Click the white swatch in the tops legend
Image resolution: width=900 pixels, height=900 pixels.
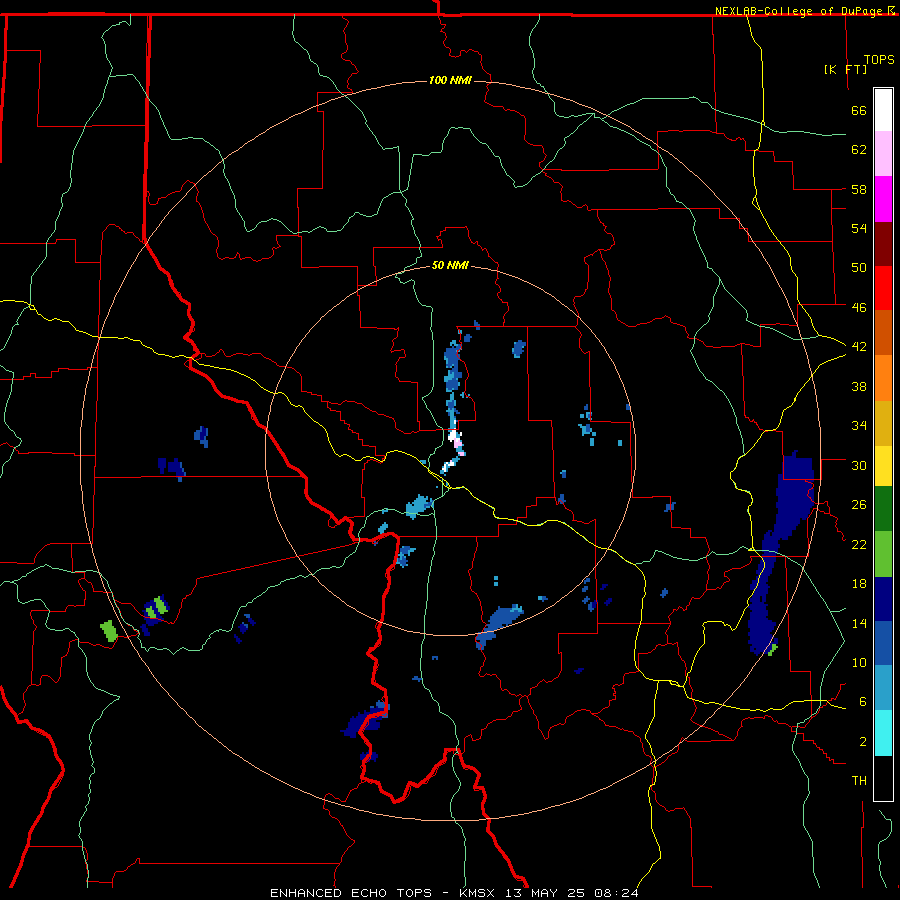pos(883,110)
